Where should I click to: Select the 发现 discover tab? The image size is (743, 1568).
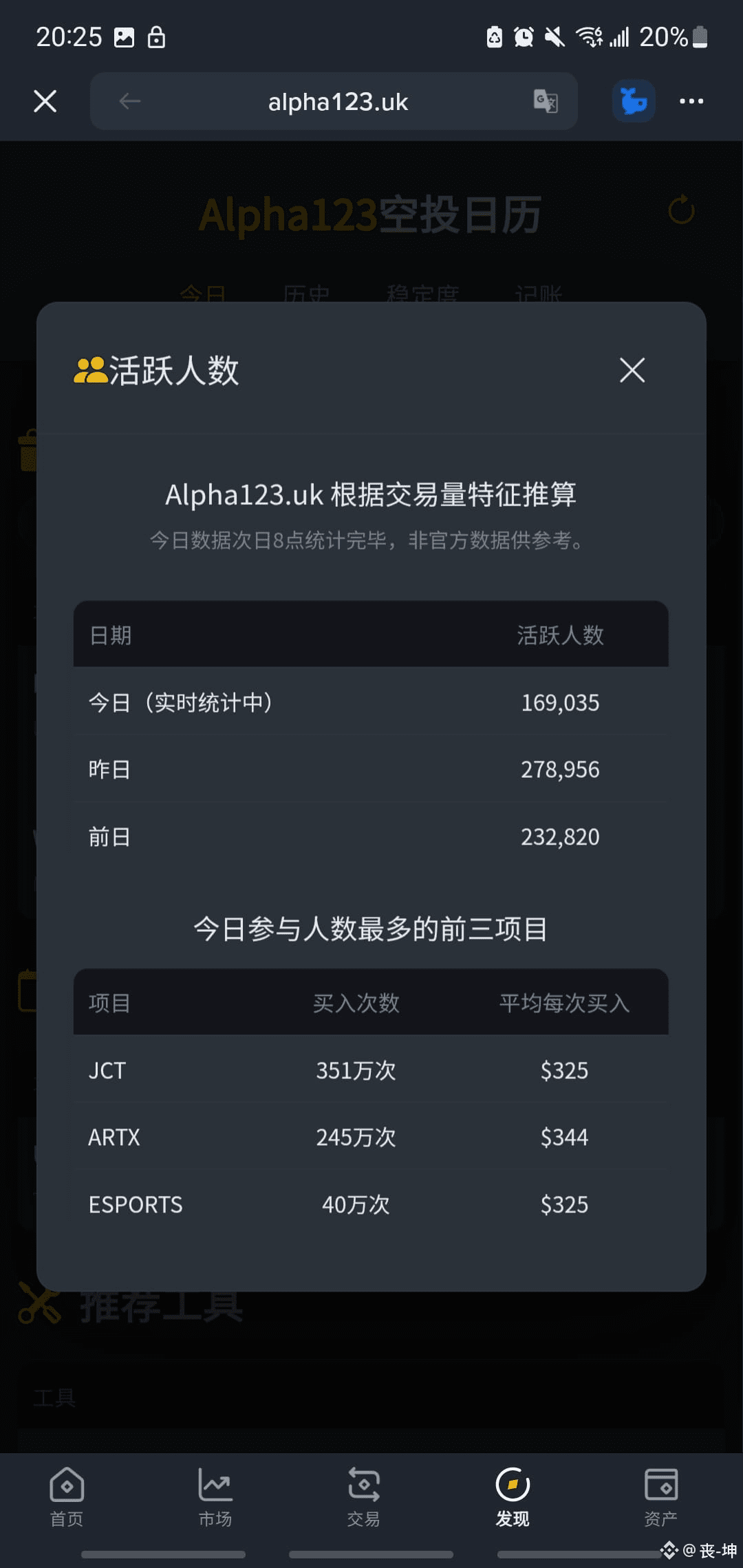[513, 1496]
